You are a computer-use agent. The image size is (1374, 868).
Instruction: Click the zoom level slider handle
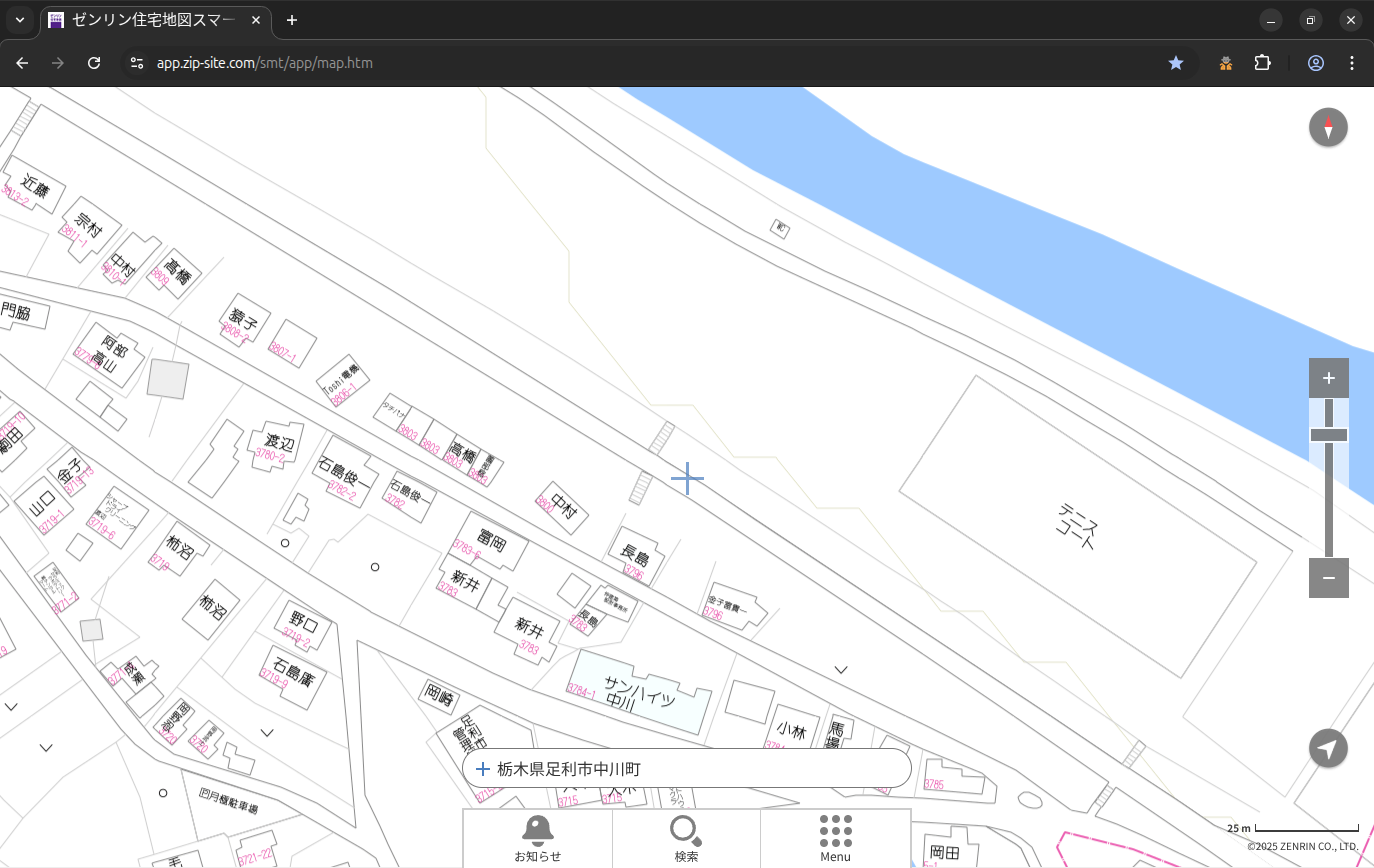click(1328, 435)
